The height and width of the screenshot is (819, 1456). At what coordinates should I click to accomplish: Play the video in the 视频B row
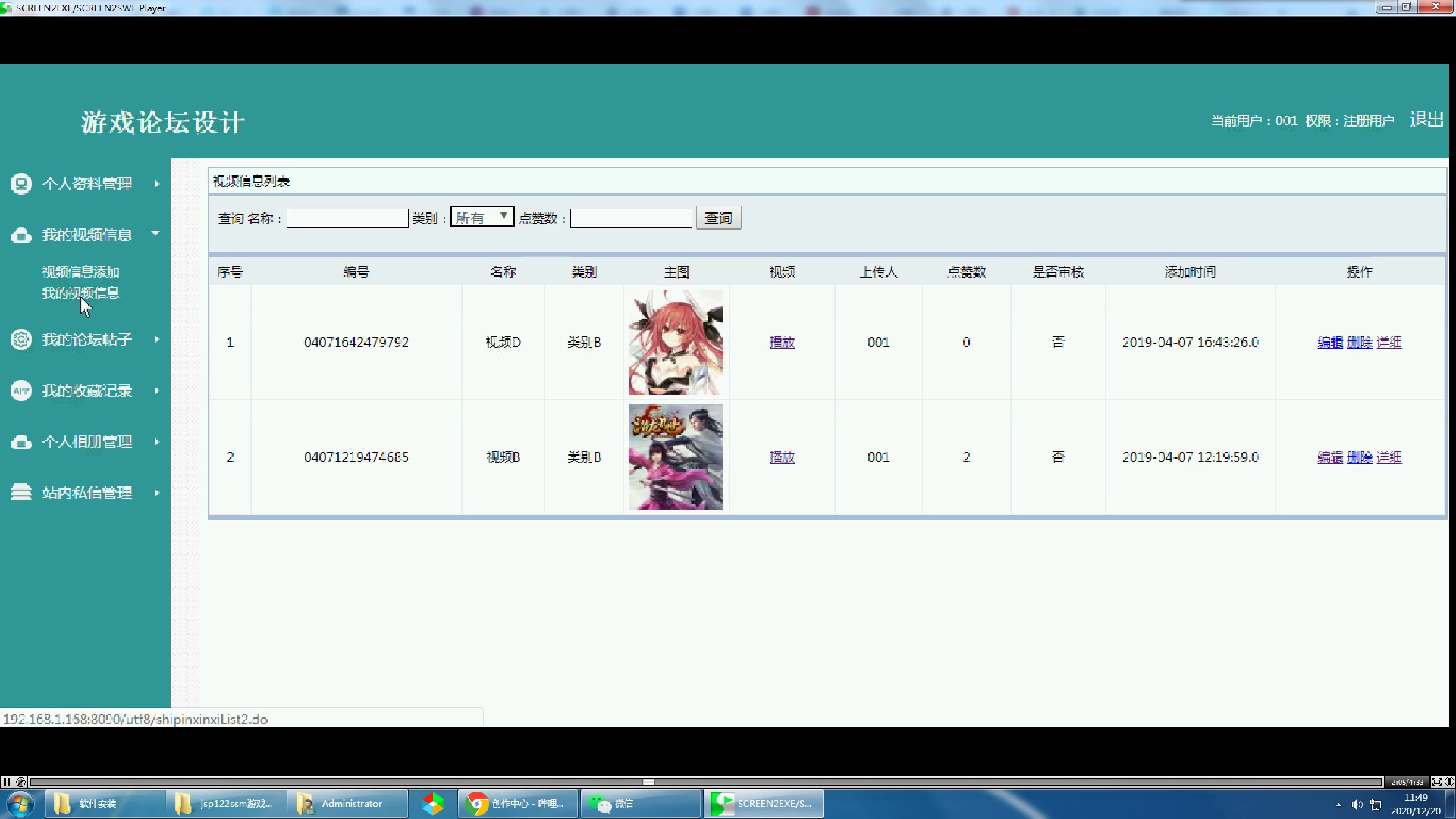(x=782, y=457)
